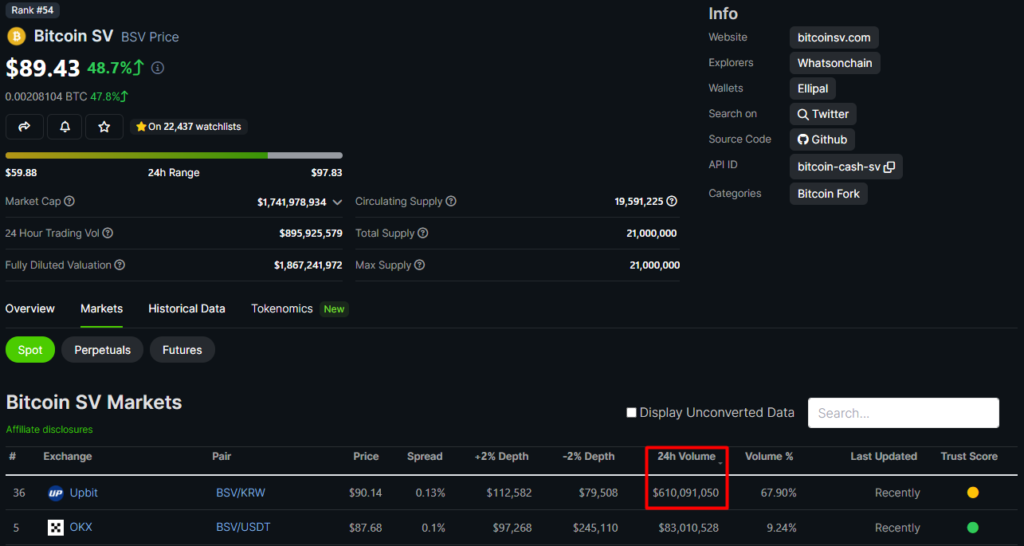The image size is (1024, 546).
Task: Click the $83,010,528 volume cell
Action: point(686,528)
